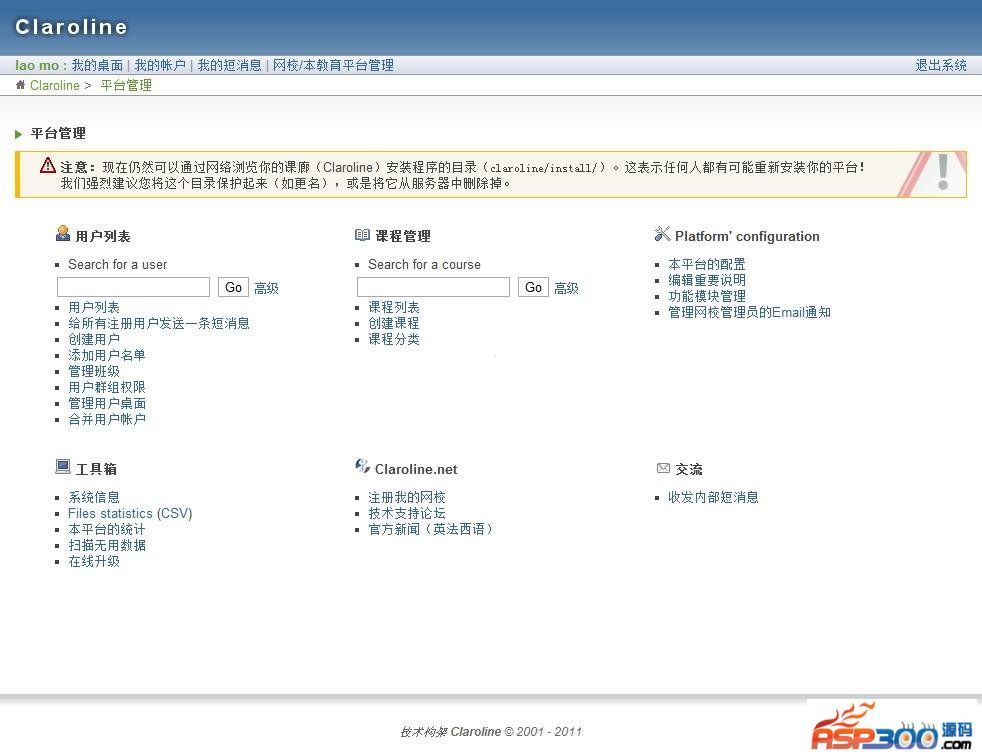The height and width of the screenshot is (754, 982).
Task: Open the 添加用户名单 link
Action: tap(107, 355)
